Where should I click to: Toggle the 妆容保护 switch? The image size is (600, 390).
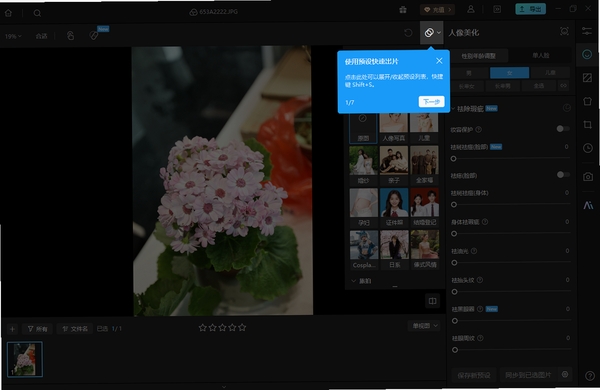point(562,129)
